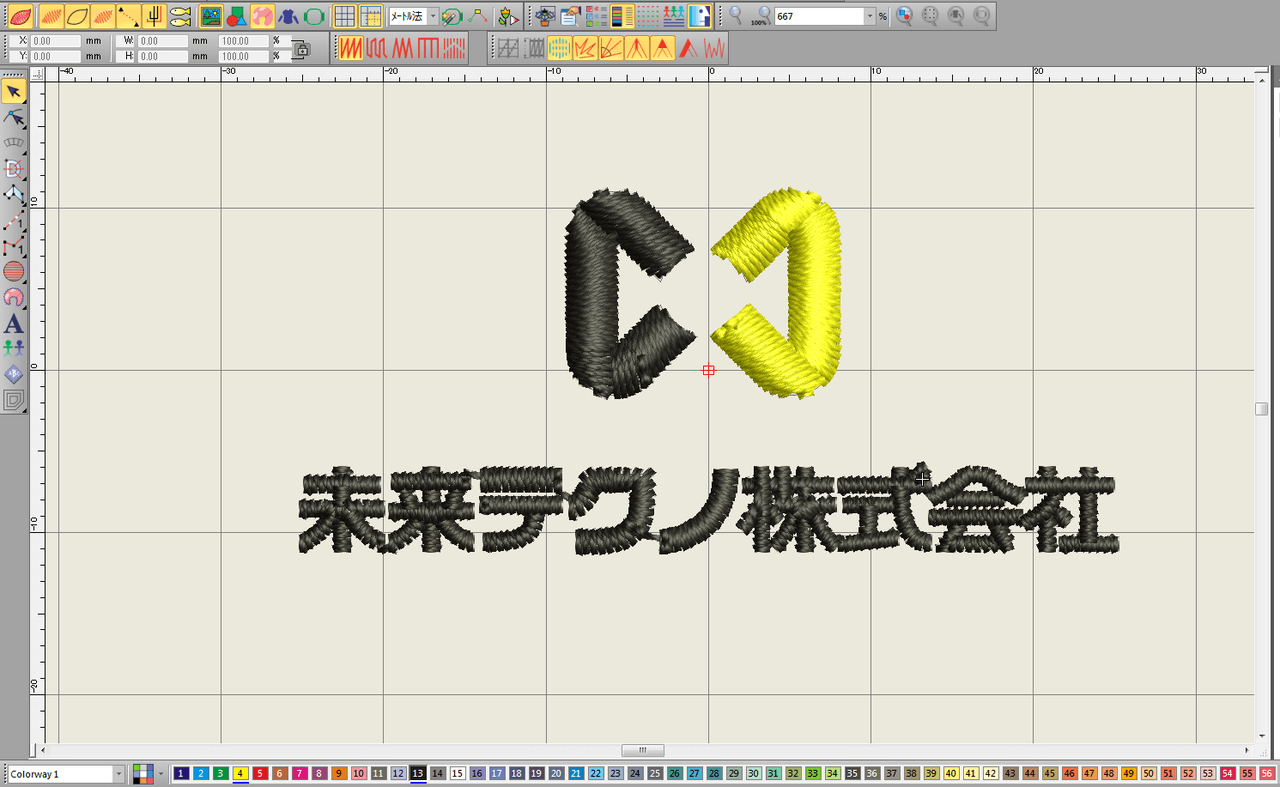
Task: Select the E stitch comb icon
Action: click(428, 47)
